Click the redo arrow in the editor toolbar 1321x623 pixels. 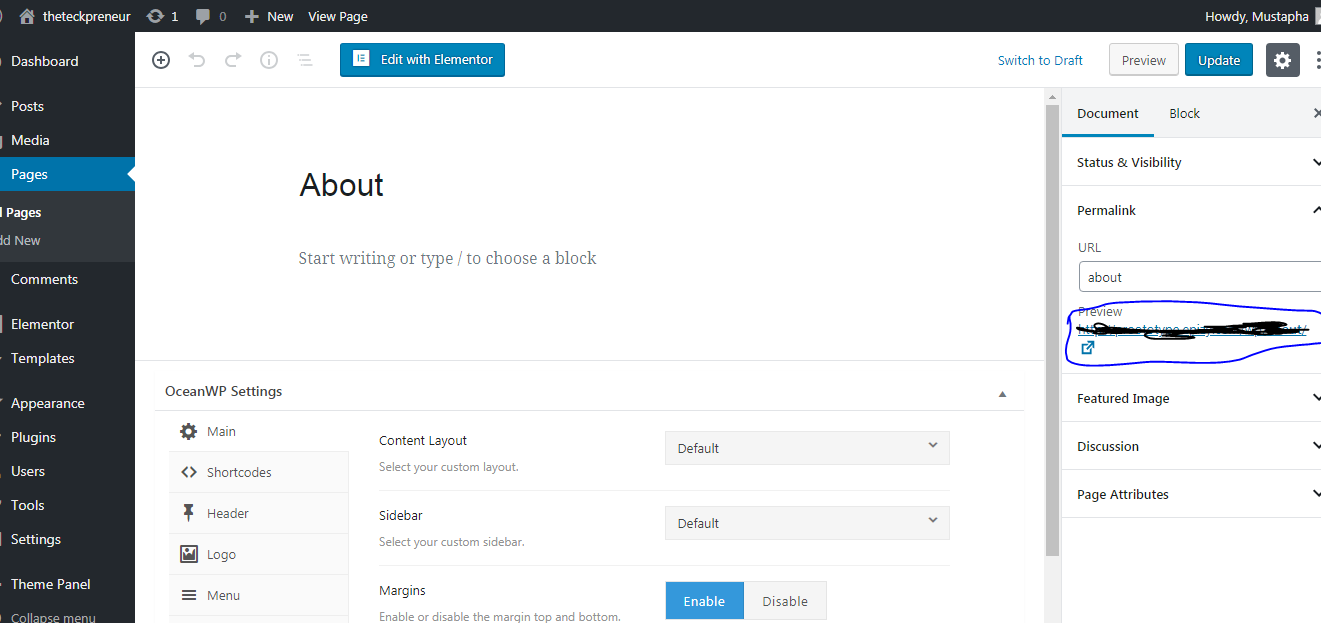231,60
